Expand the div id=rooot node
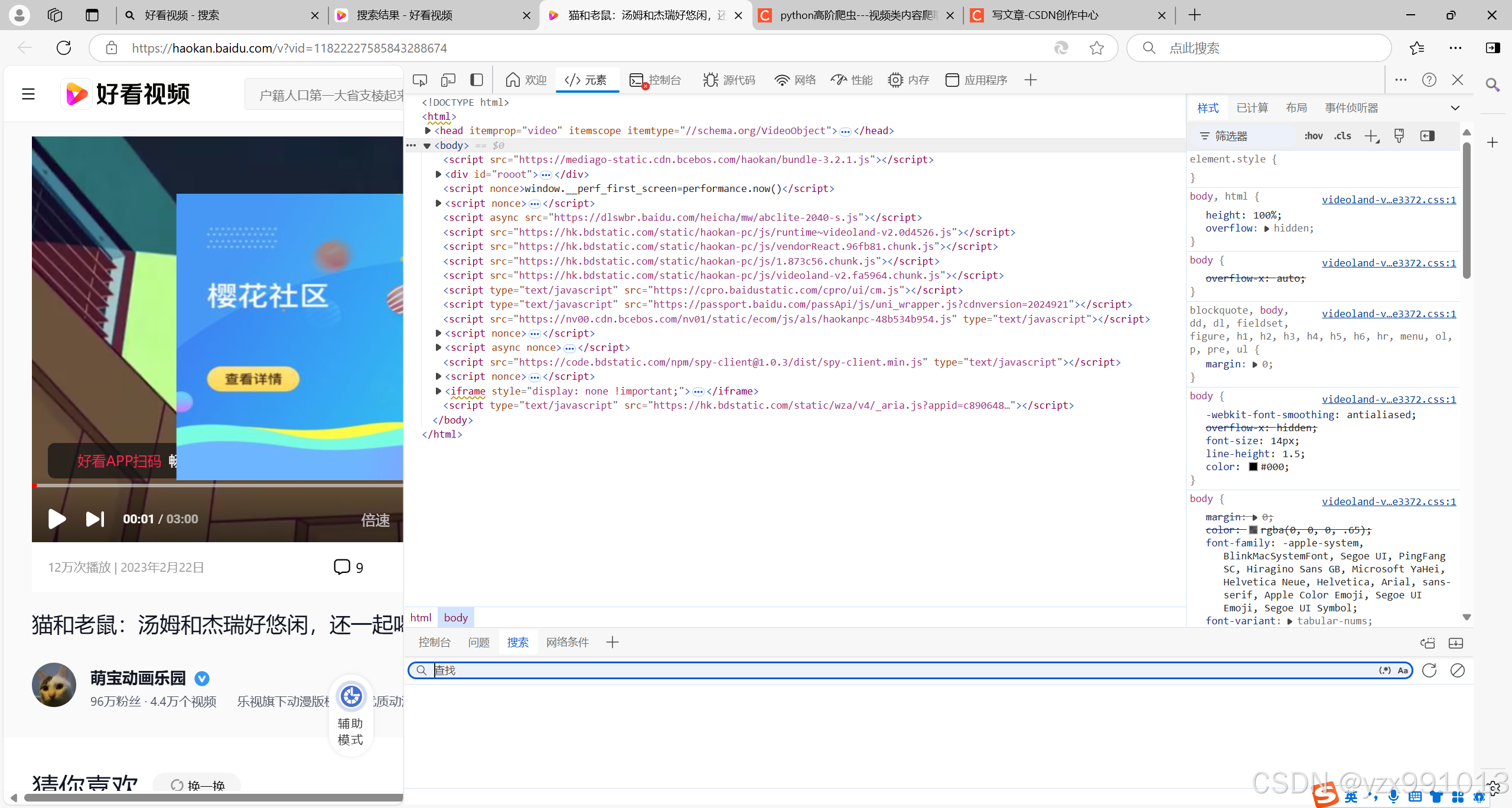Image resolution: width=1512 pixels, height=808 pixels. 438,174
